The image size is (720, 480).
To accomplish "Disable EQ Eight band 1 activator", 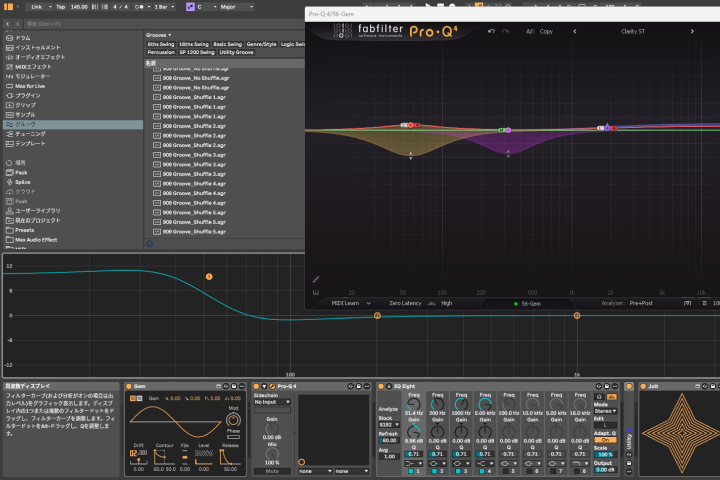I will tap(411, 471).
